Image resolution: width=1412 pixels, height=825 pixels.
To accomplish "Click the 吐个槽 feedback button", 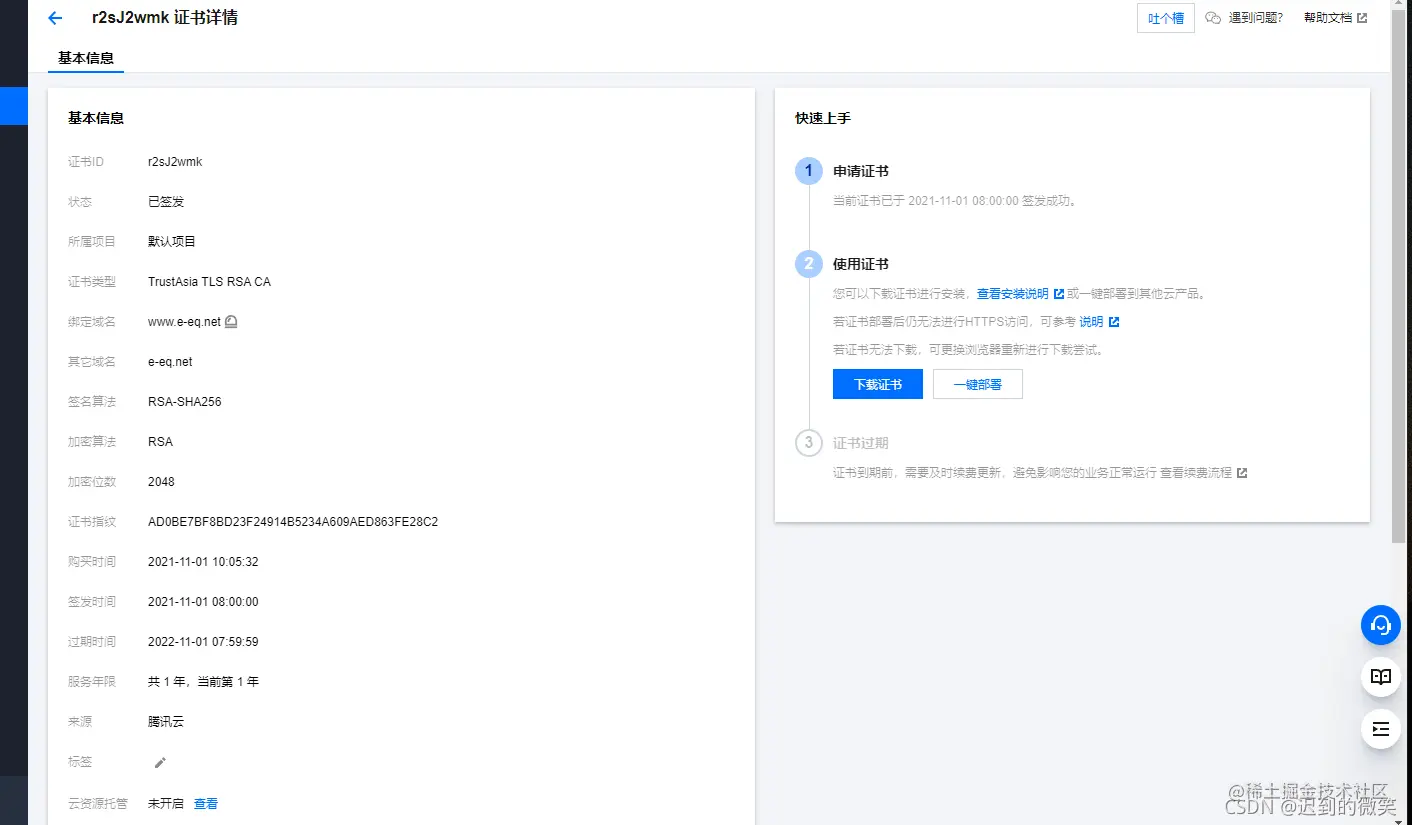I will 1166,18.
